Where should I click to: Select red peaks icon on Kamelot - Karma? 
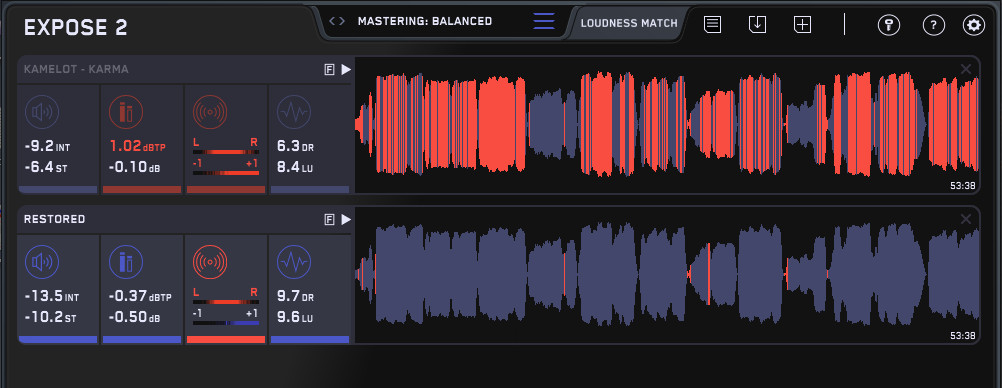coord(126,113)
